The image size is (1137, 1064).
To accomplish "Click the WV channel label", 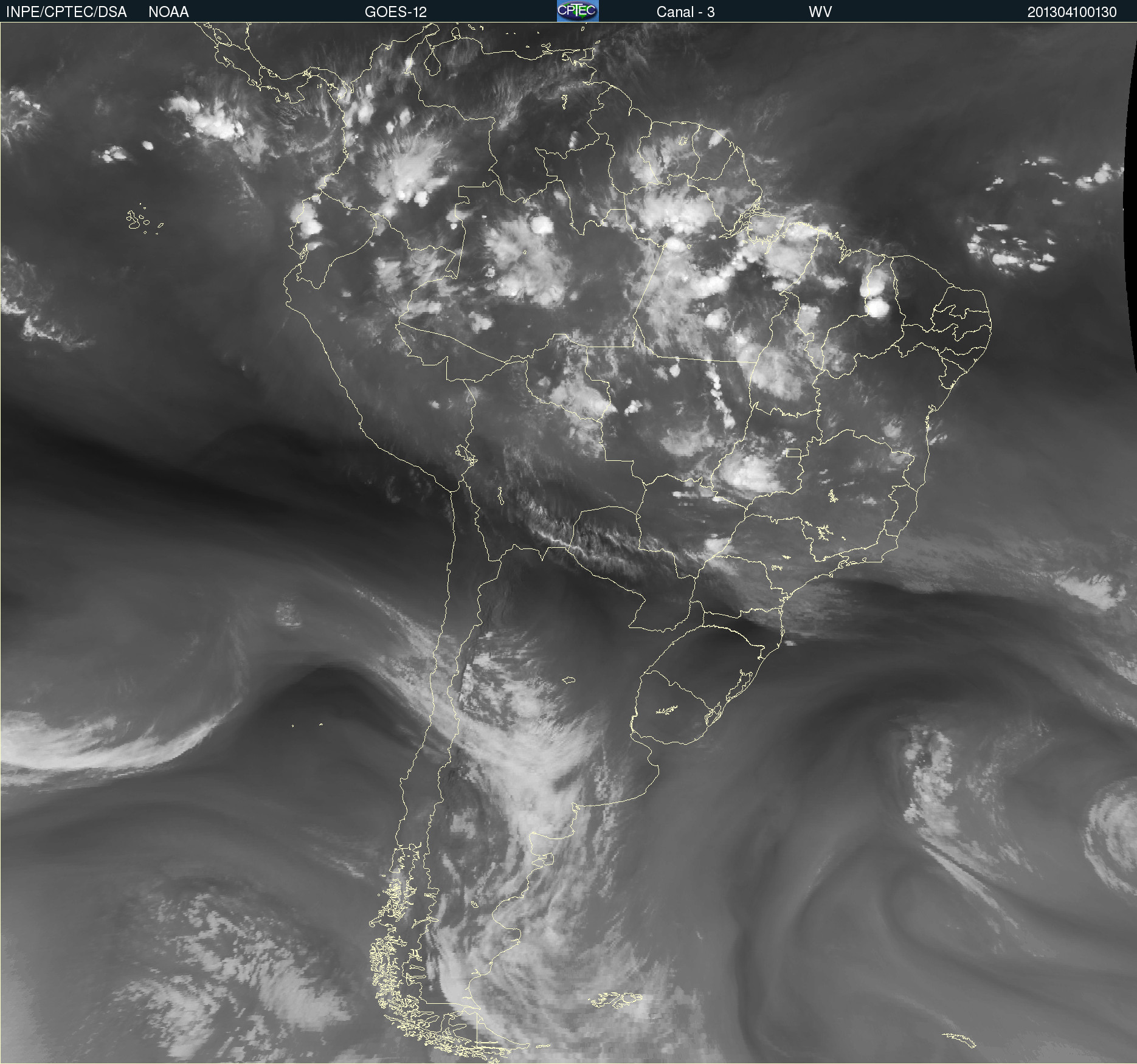I will (x=820, y=12).
